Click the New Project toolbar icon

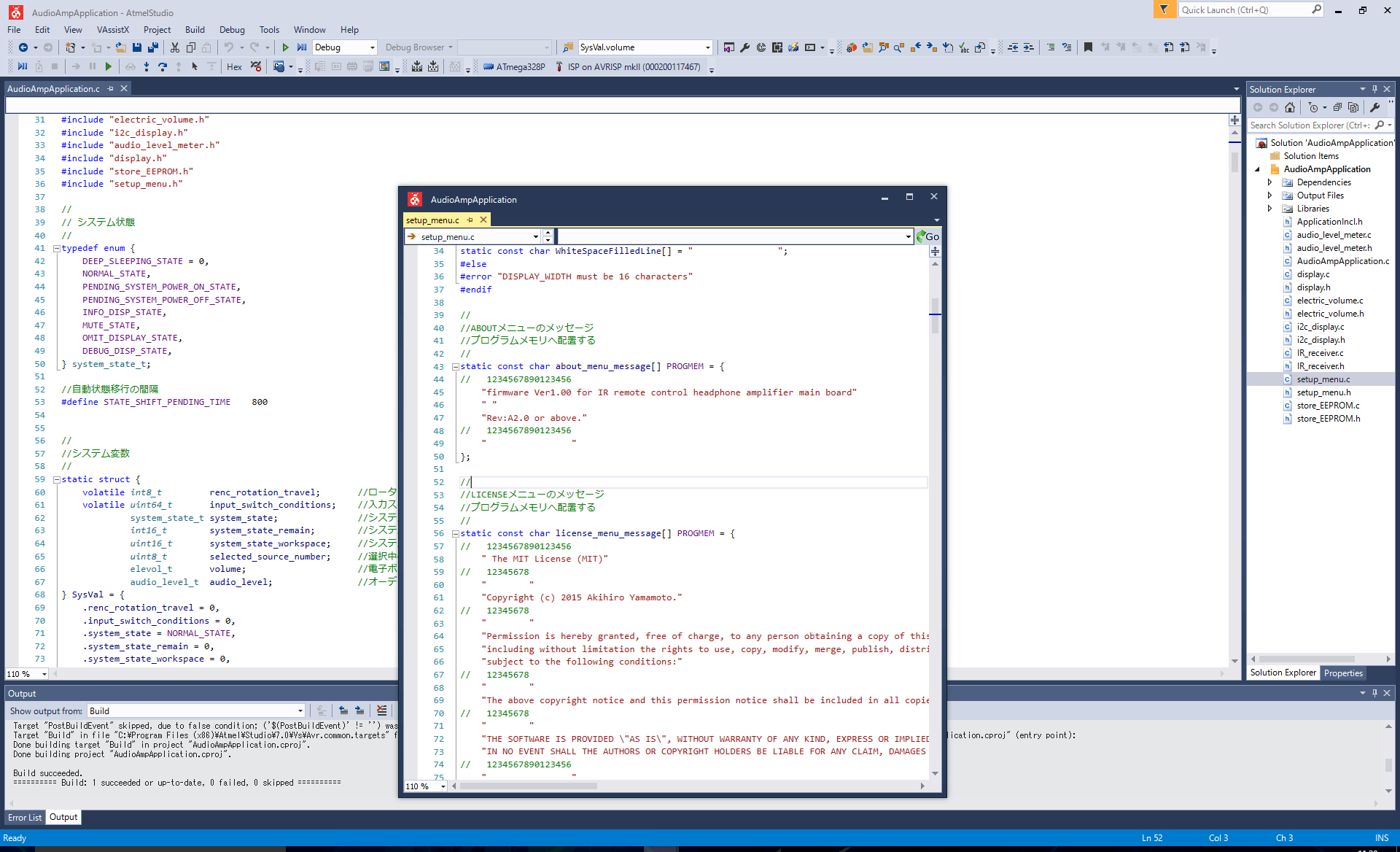71,47
